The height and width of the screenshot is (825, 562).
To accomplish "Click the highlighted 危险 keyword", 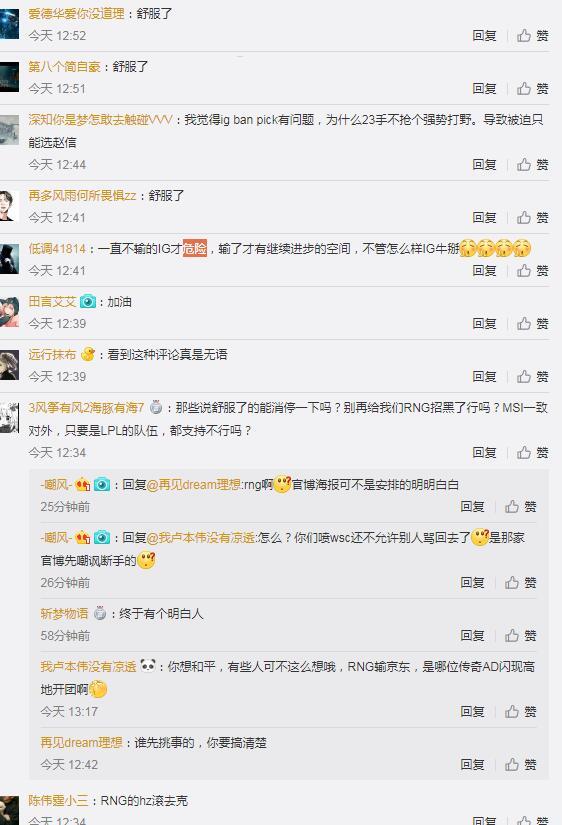I will [195, 248].
